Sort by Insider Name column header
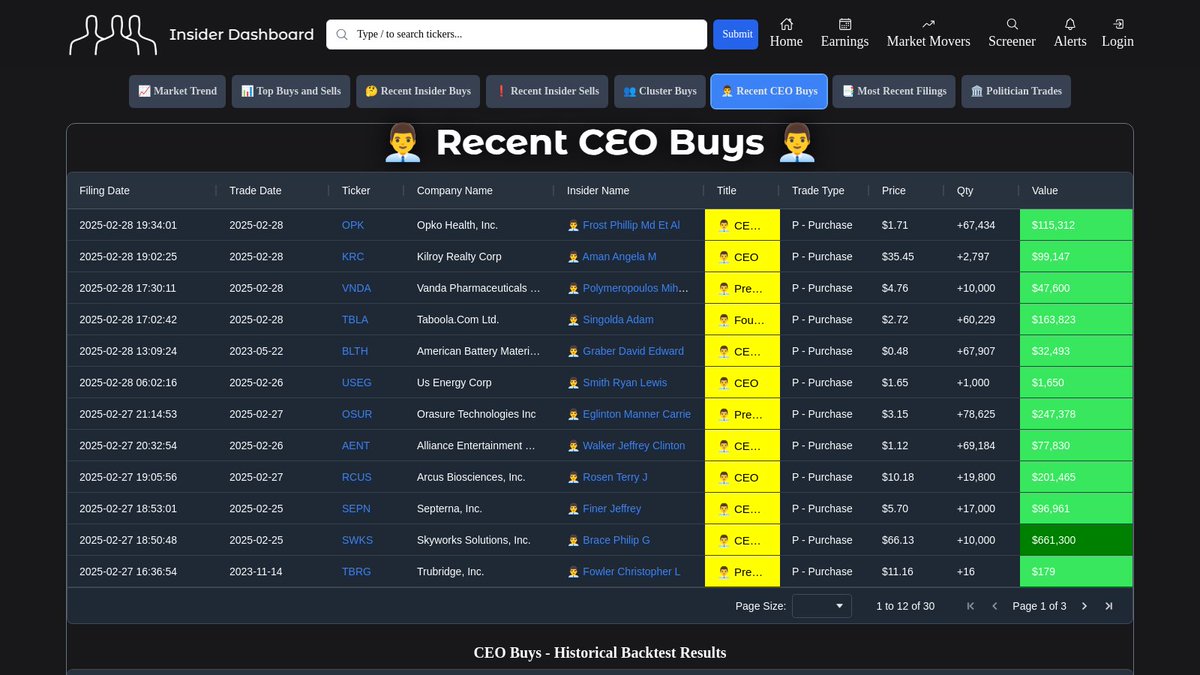The width and height of the screenshot is (1200, 675). coord(598,191)
